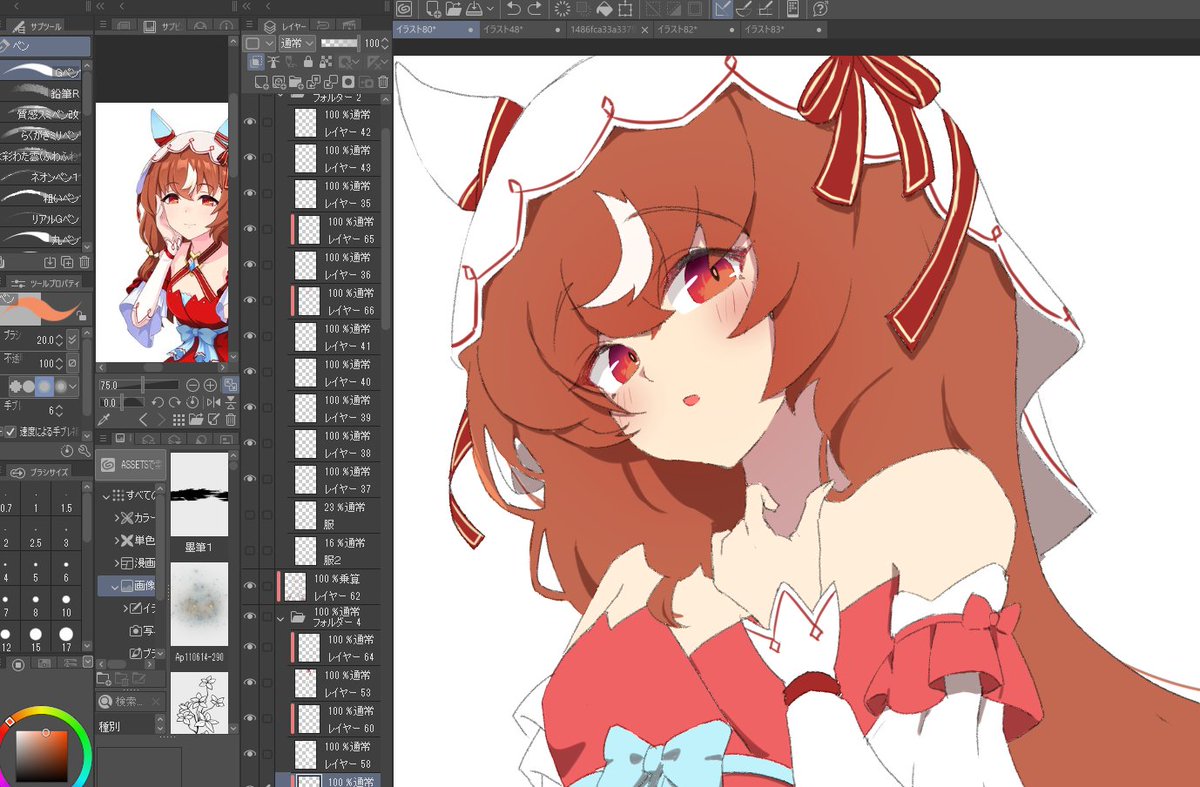Toggle 速度による手ブレ補正 checkbox
The image size is (1200, 787).
click(9, 432)
